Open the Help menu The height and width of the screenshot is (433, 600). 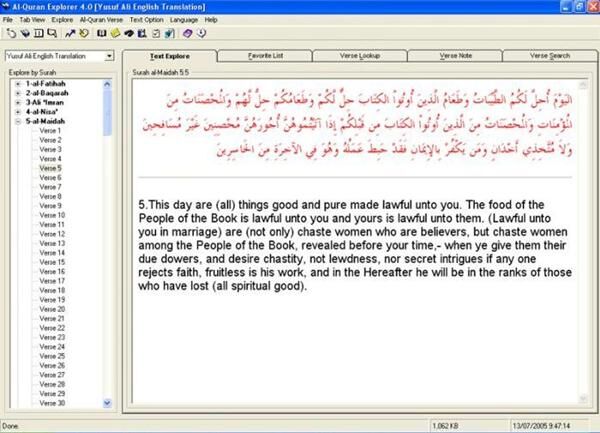[210, 20]
